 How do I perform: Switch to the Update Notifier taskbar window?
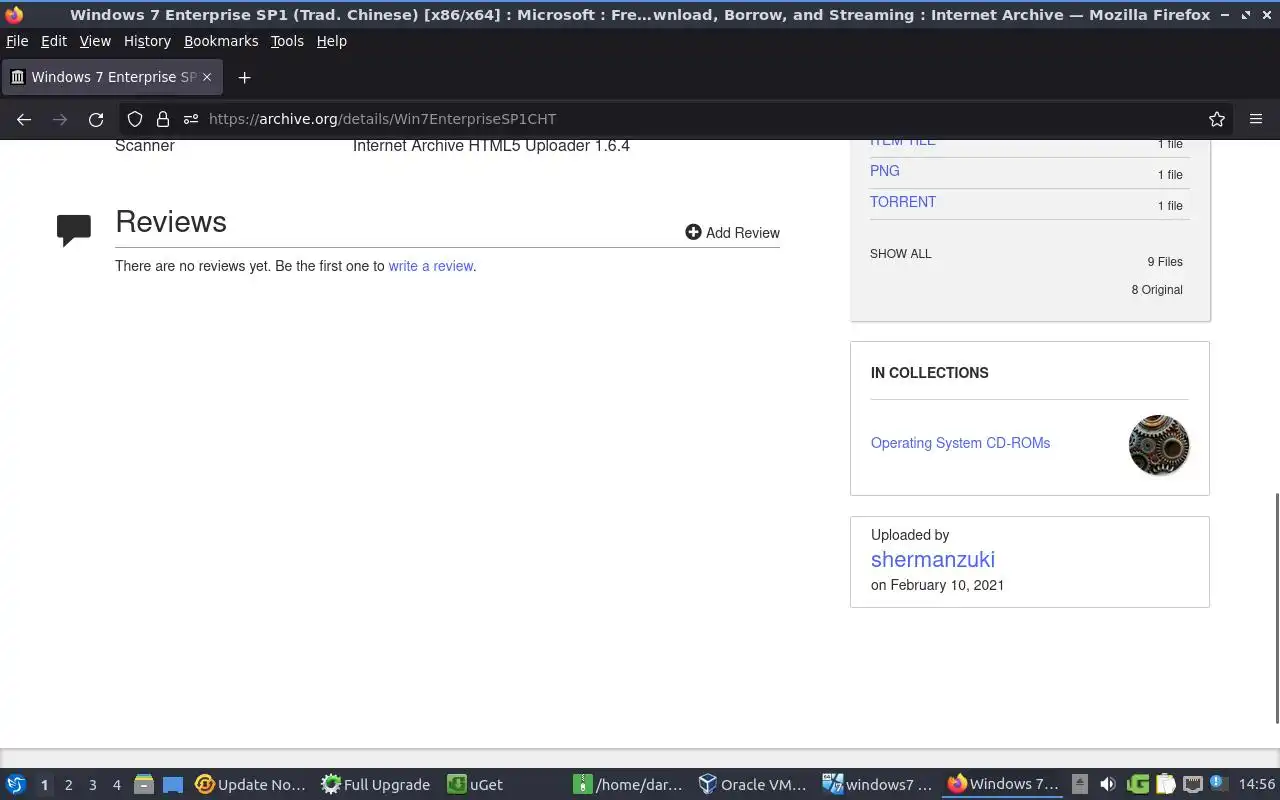click(251, 785)
